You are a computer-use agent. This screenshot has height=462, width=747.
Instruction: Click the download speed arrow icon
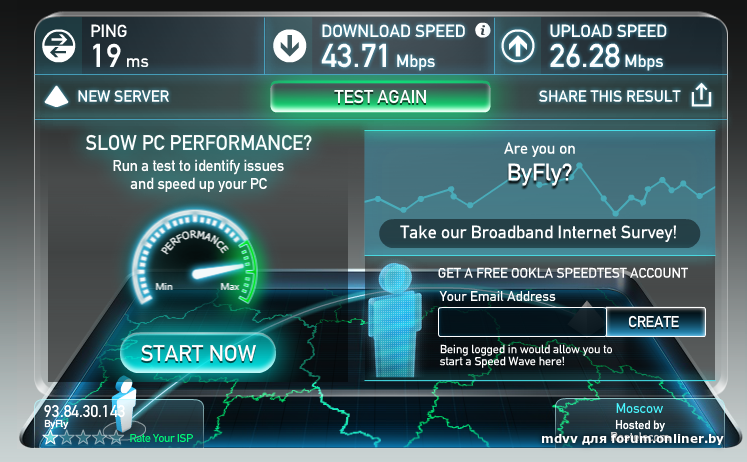289,46
